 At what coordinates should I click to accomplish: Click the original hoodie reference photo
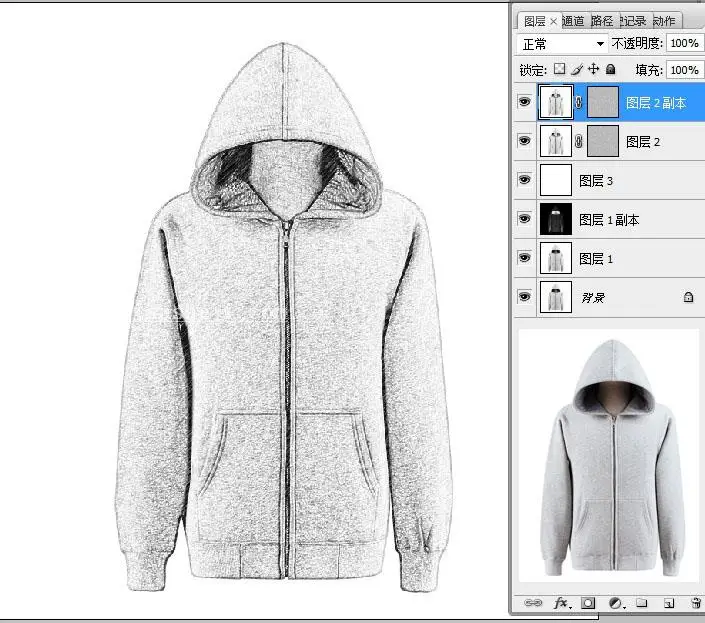(x=613, y=458)
